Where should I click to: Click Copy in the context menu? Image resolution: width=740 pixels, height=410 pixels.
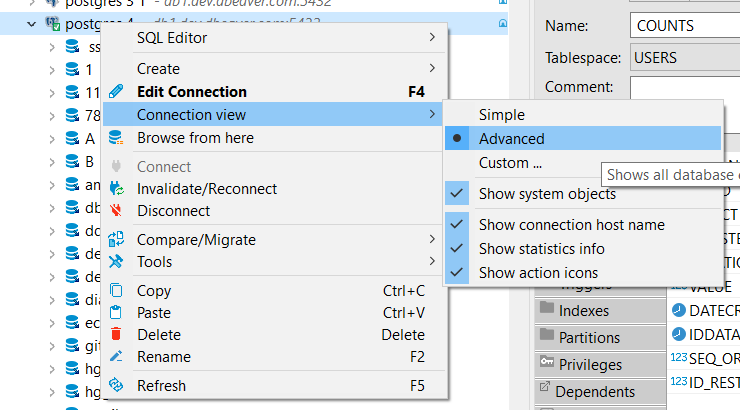point(275,291)
